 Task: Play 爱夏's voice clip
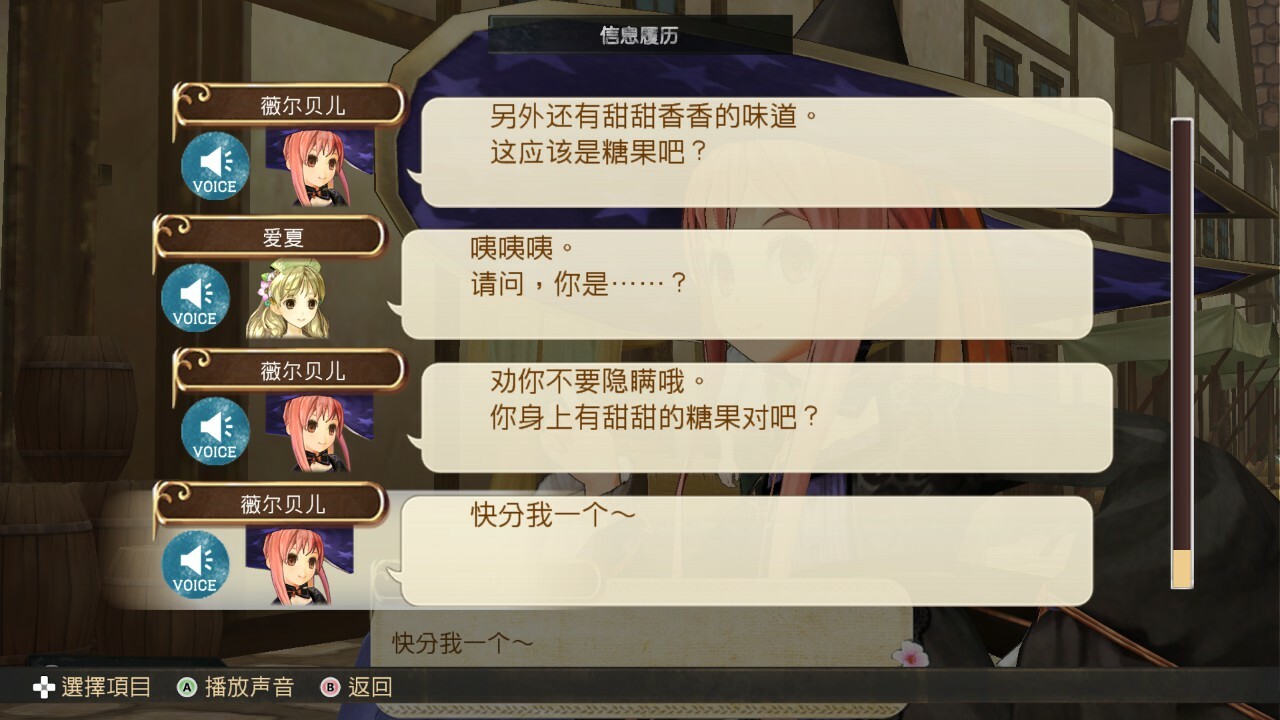(x=195, y=298)
